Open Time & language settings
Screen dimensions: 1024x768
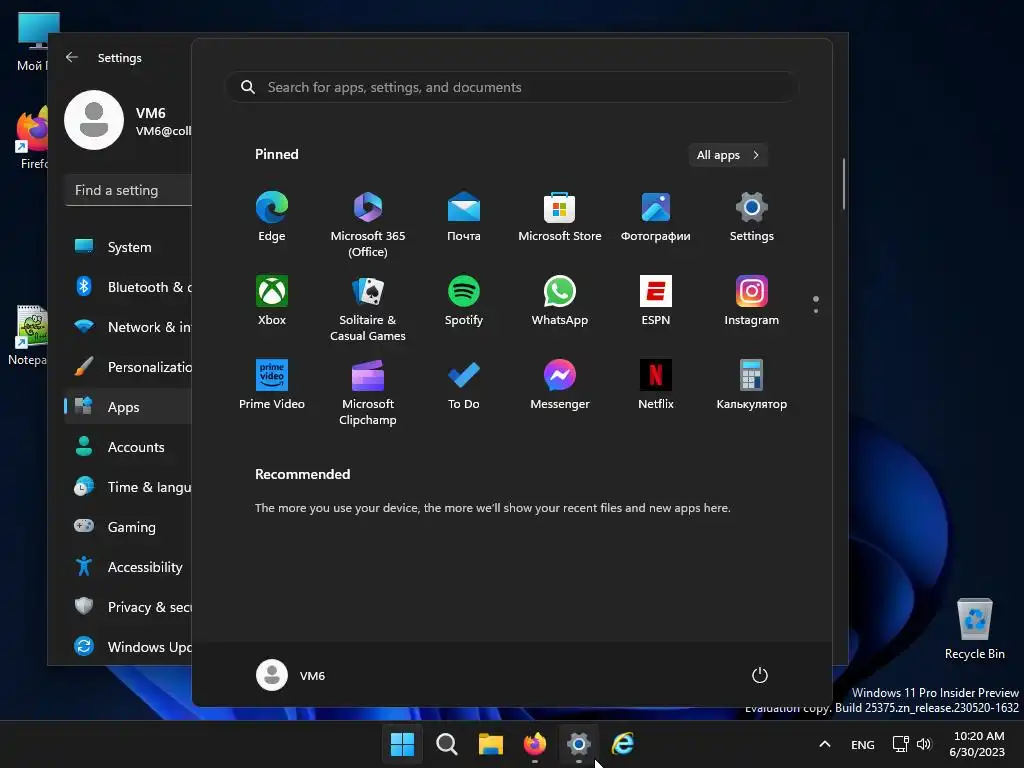[128, 487]
